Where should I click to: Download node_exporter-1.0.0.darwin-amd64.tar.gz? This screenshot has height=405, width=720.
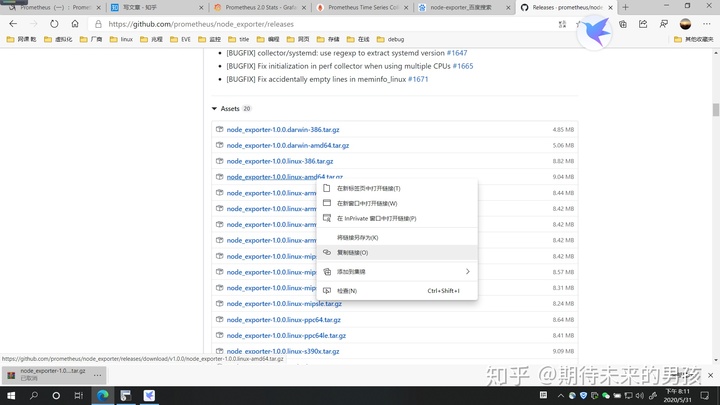[288, 145]
